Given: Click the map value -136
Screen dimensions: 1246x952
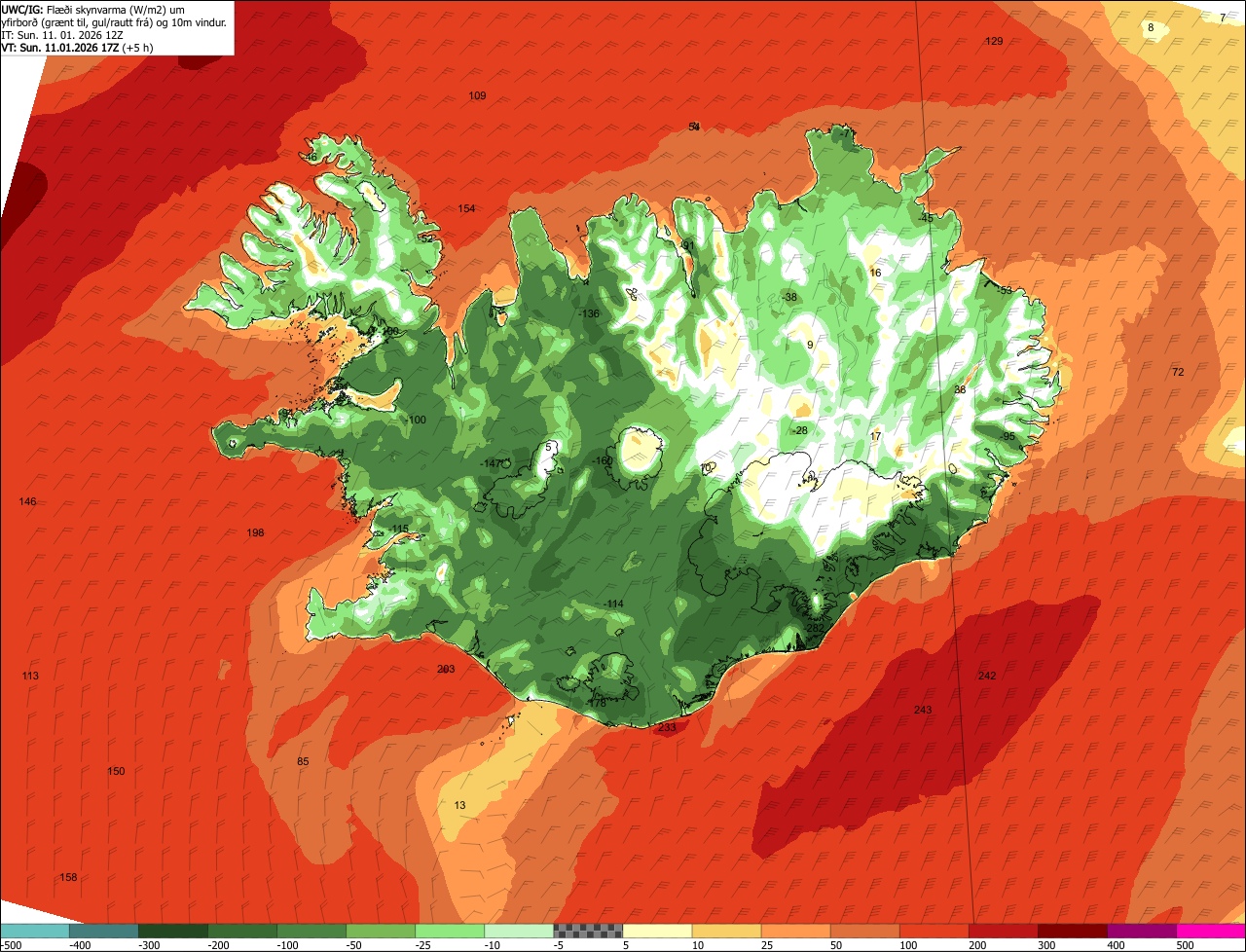Looking at the screenshot, I should pyautogui.click(x=589, y=313).
